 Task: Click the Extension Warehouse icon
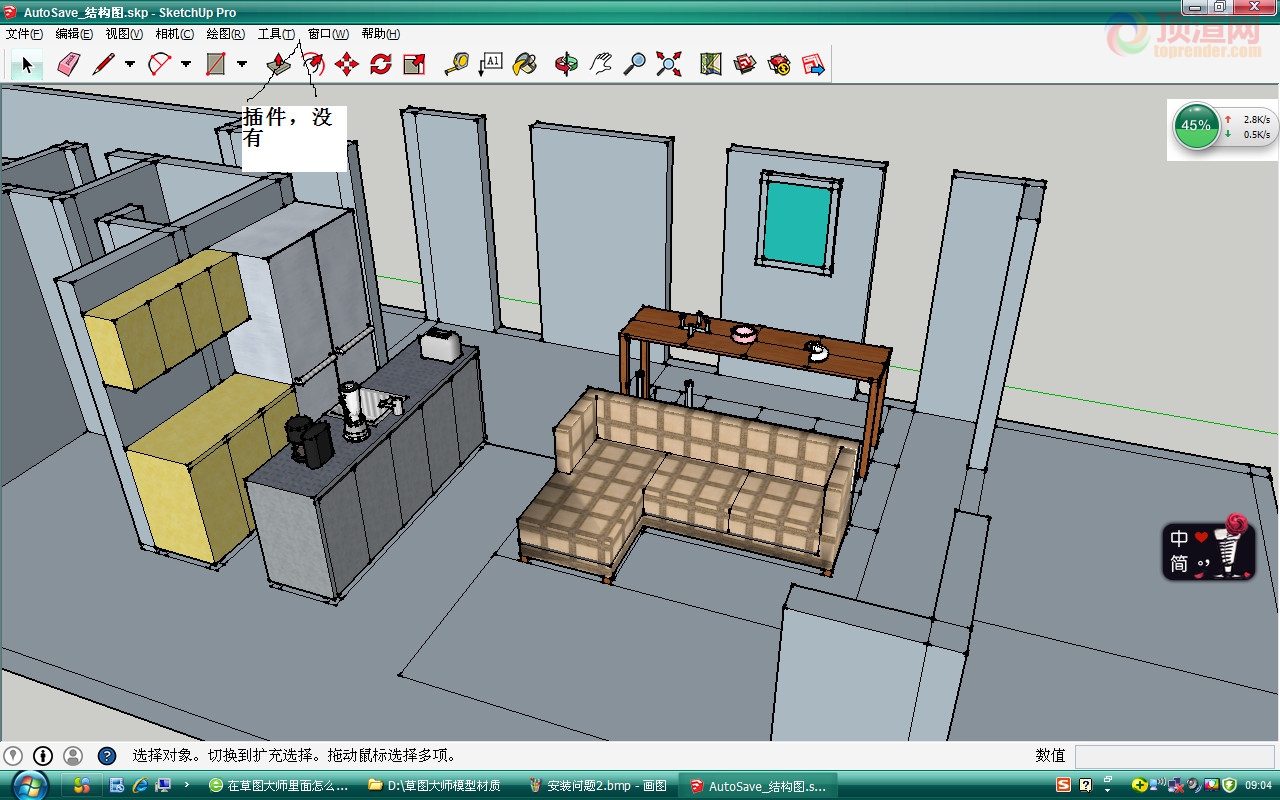tap(779, 65)
